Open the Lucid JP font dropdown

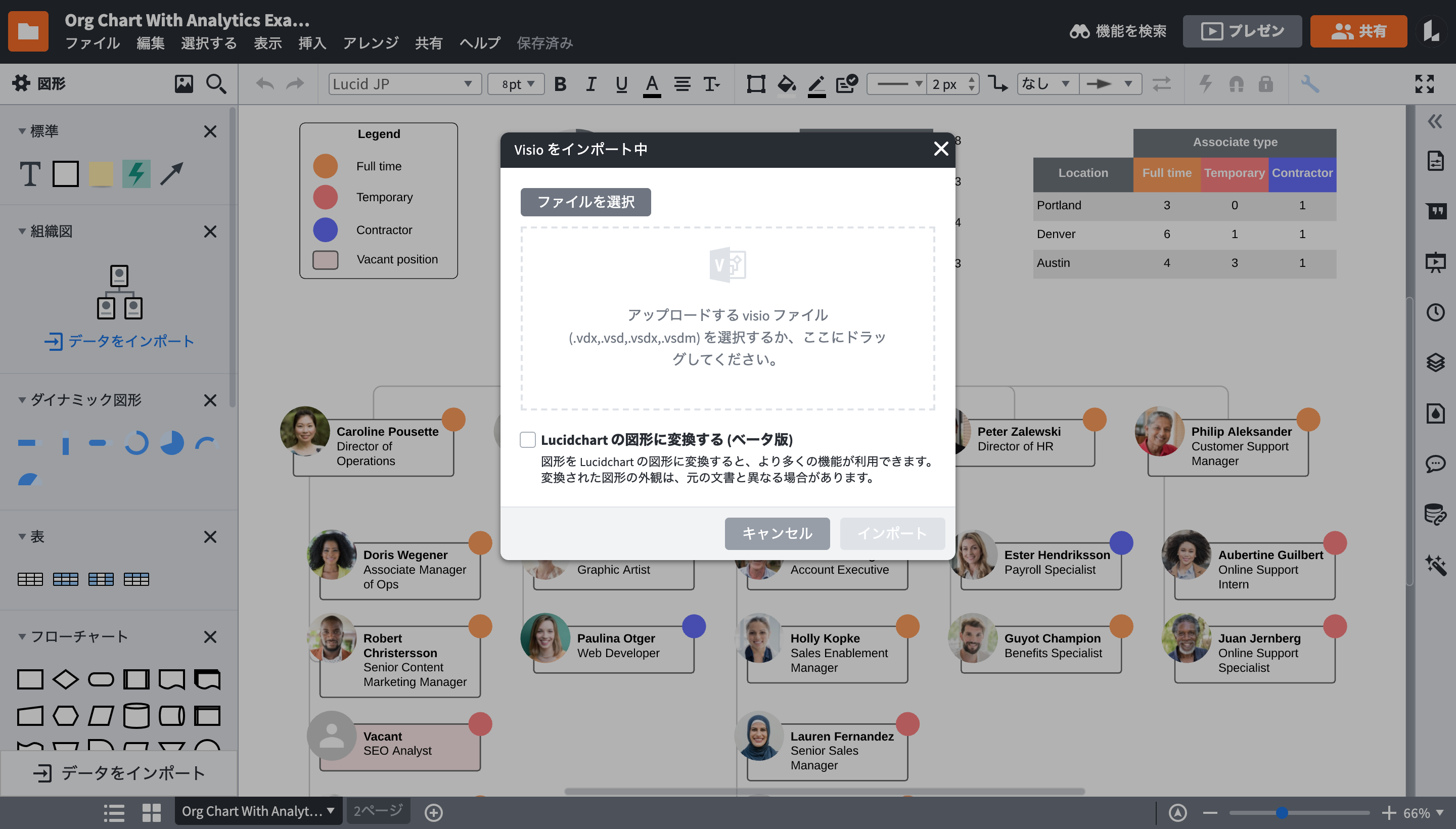pos(404,84)
